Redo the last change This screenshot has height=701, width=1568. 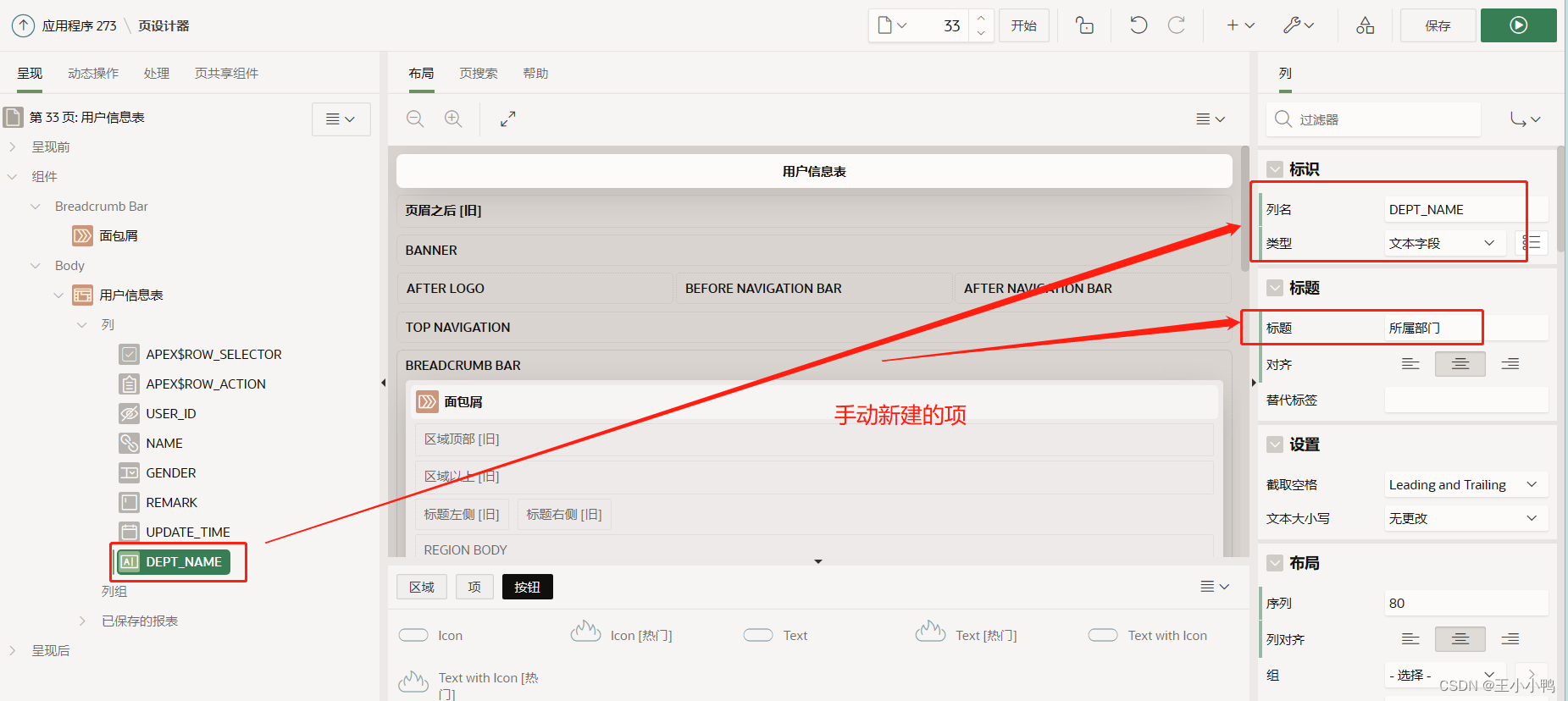1177,25
